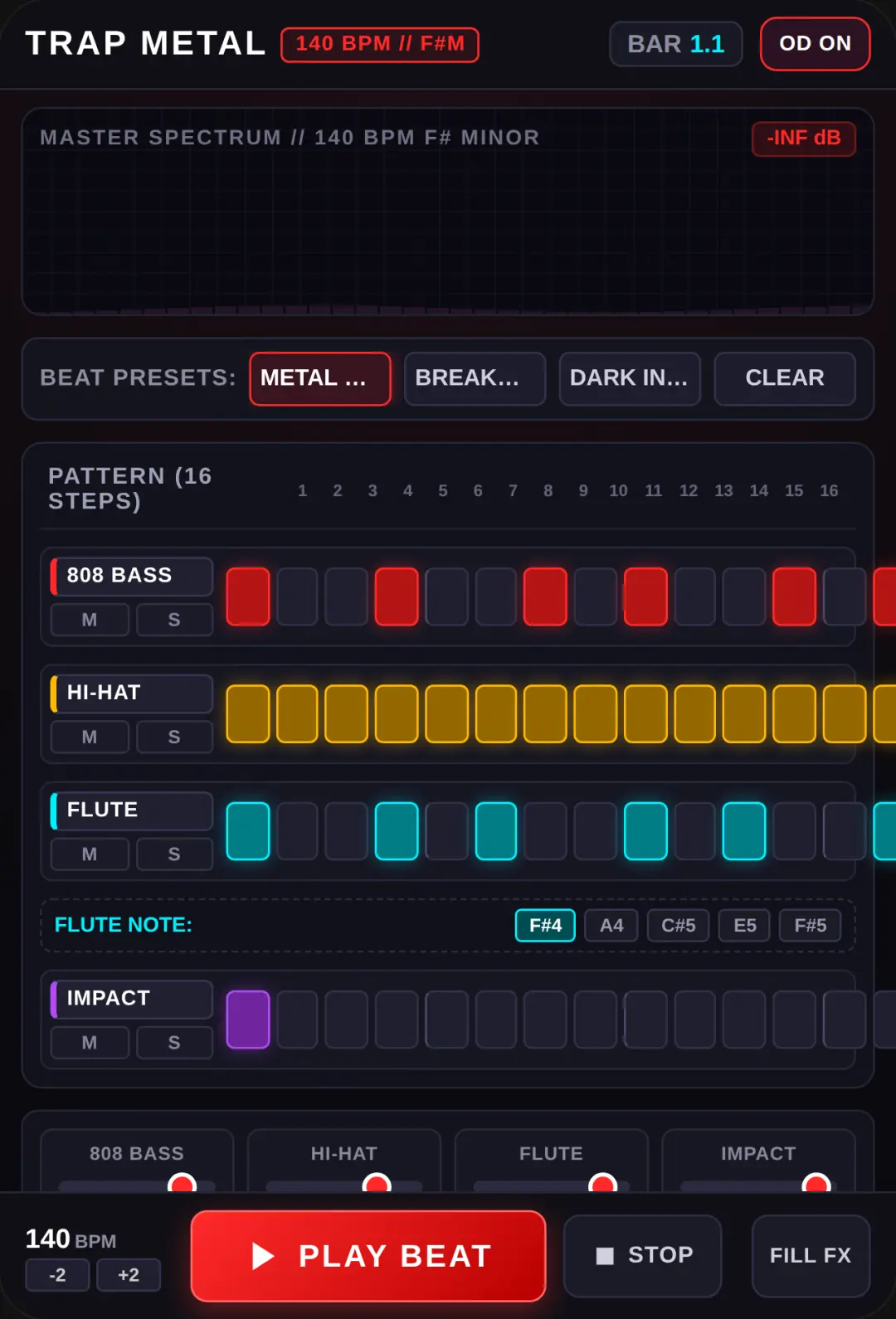Toggle 808 BASS step 7
This screenshot has height=1319, width=896.
pyautogui.click(x=545, y=596)
